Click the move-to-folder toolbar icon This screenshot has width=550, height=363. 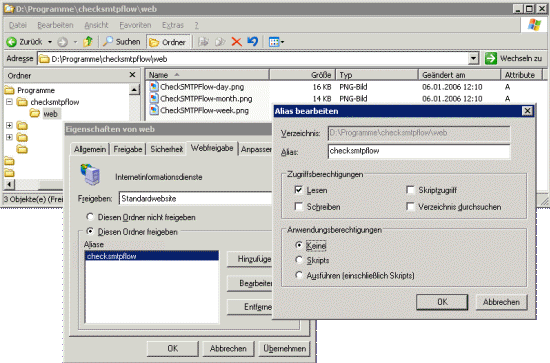pos(203,42)
